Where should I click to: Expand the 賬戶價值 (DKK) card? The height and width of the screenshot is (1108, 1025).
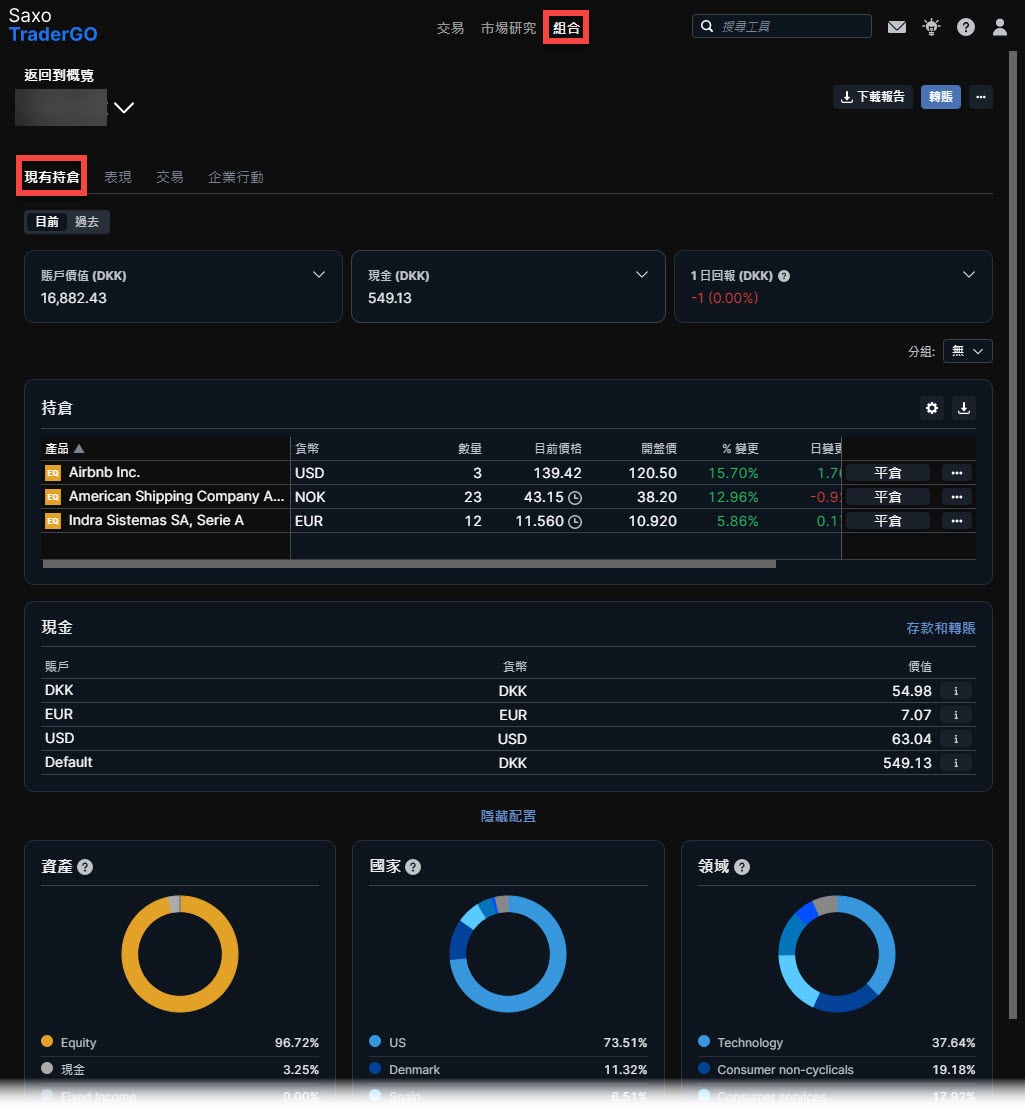click(319, 275)
